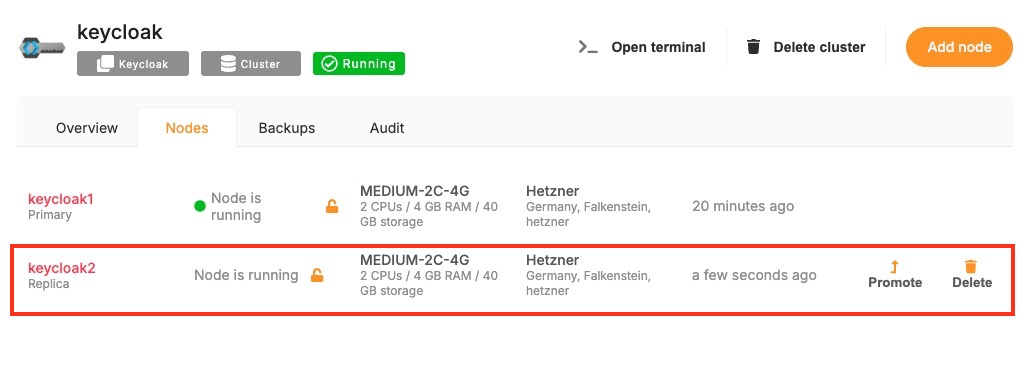Click the trash icon beside Delete cluster

[x=754, y=47]
